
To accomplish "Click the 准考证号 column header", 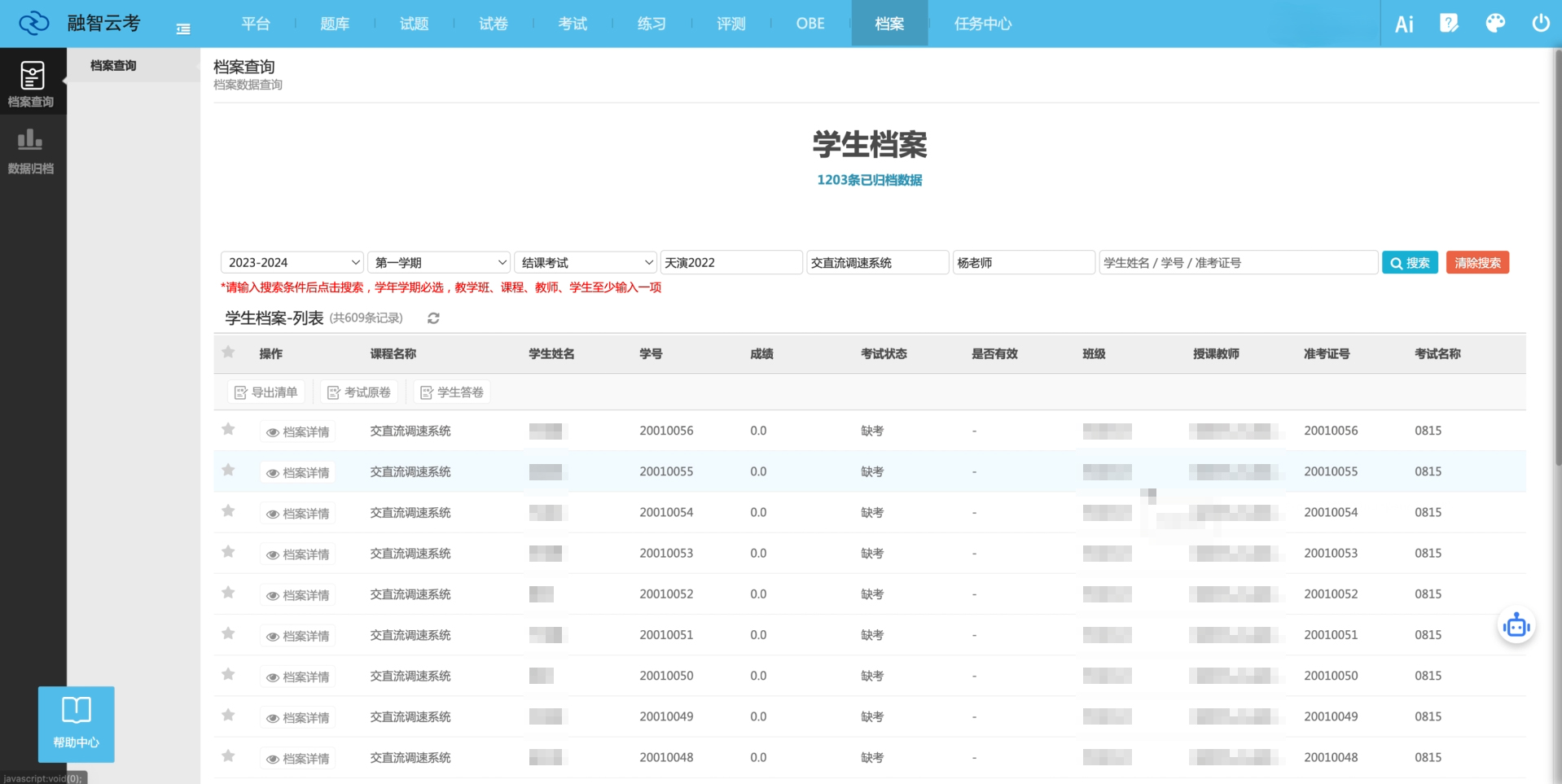I will point(1327,353).
